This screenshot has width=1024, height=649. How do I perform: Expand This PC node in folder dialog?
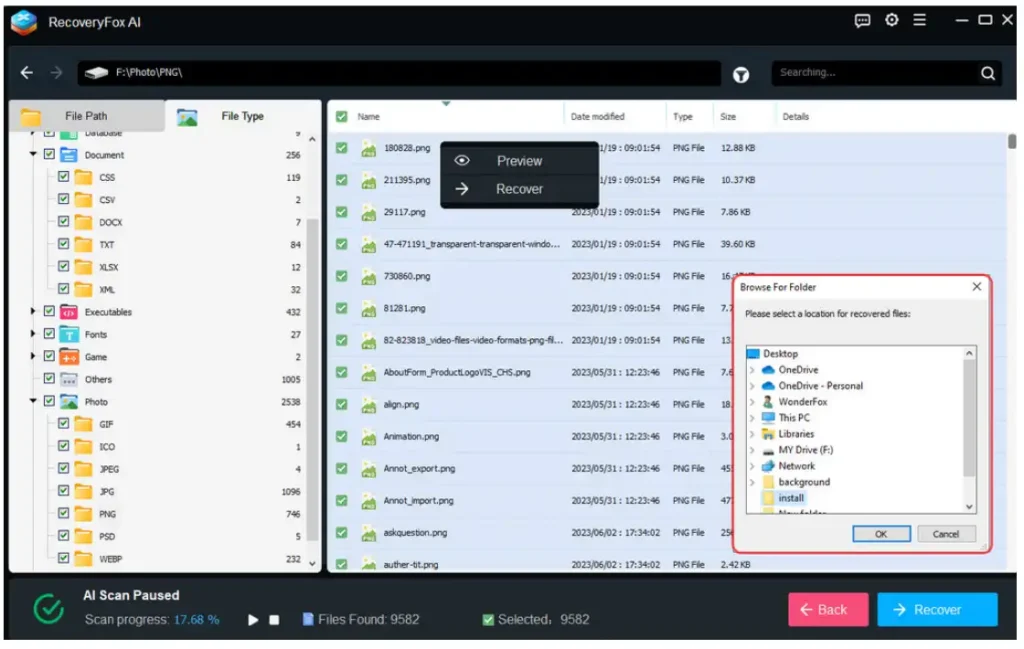(752, 418)
